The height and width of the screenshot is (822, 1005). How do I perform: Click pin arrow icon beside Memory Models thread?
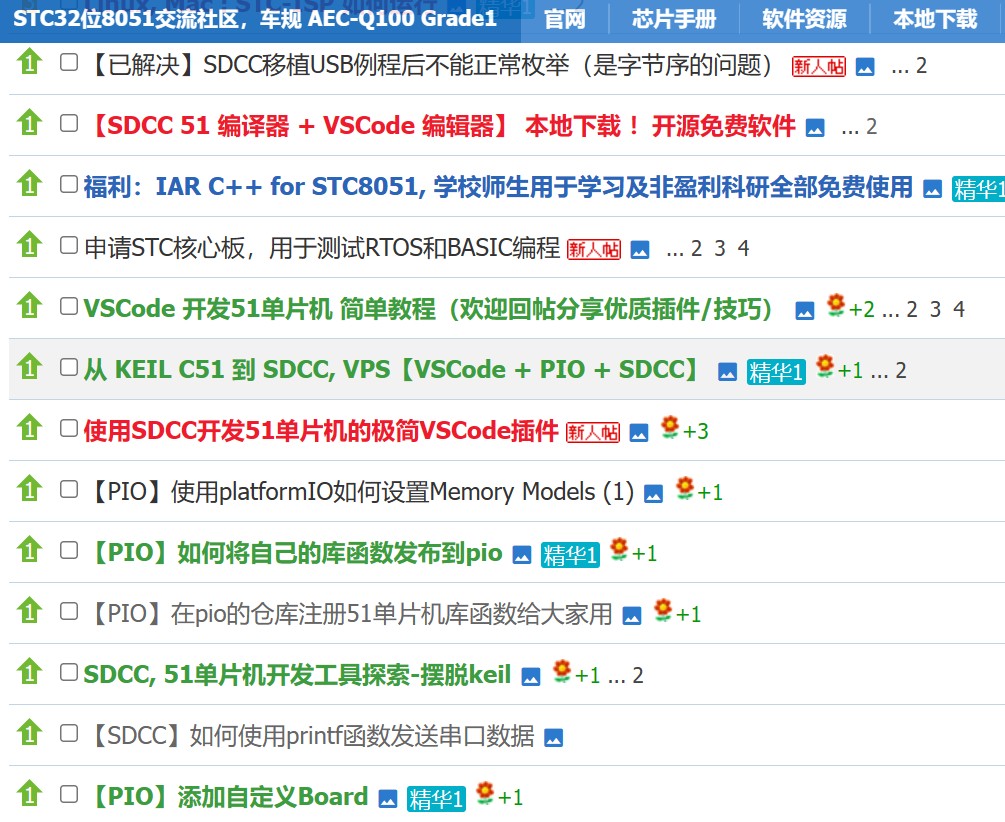(x=29, y=489)
